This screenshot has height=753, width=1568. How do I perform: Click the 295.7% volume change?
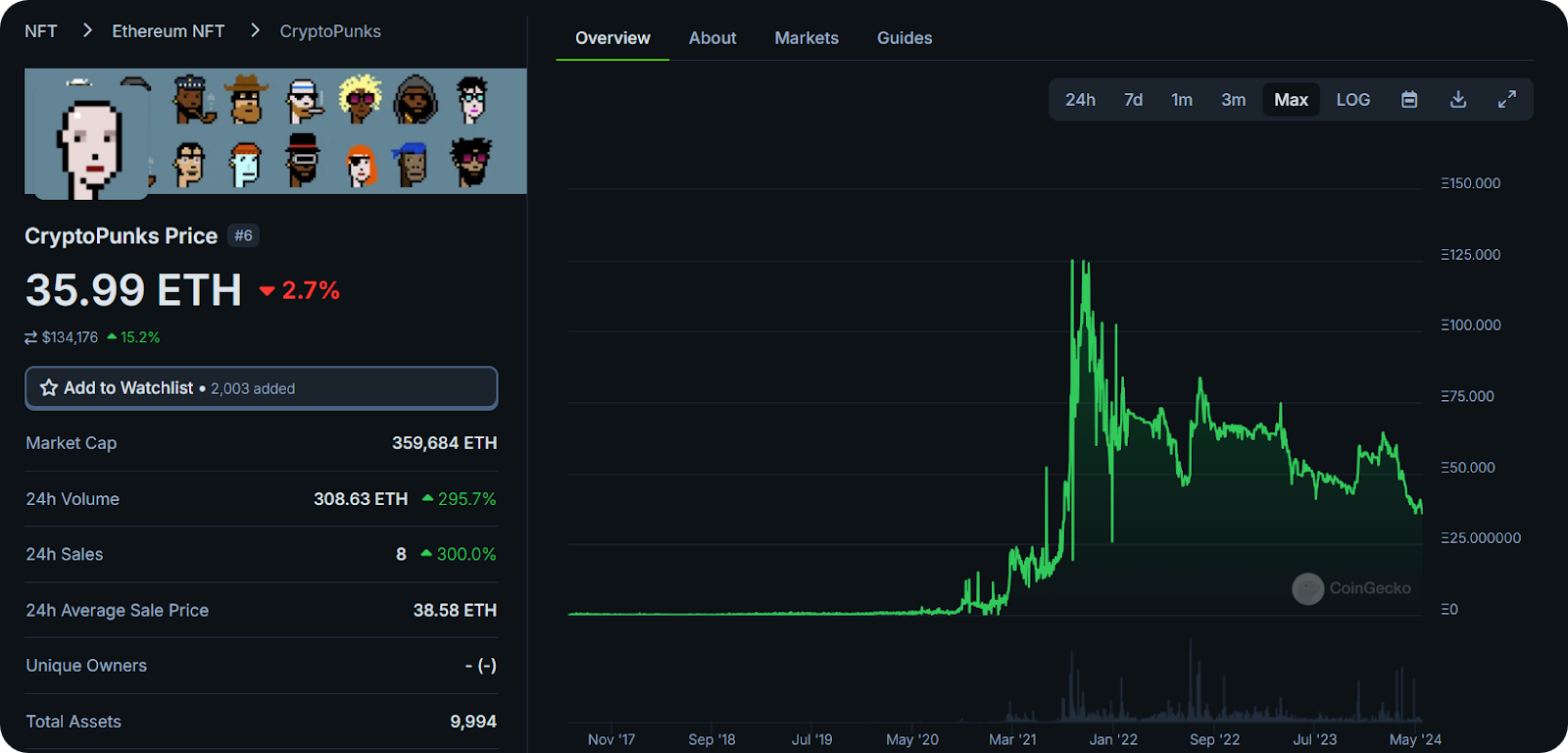459,499
